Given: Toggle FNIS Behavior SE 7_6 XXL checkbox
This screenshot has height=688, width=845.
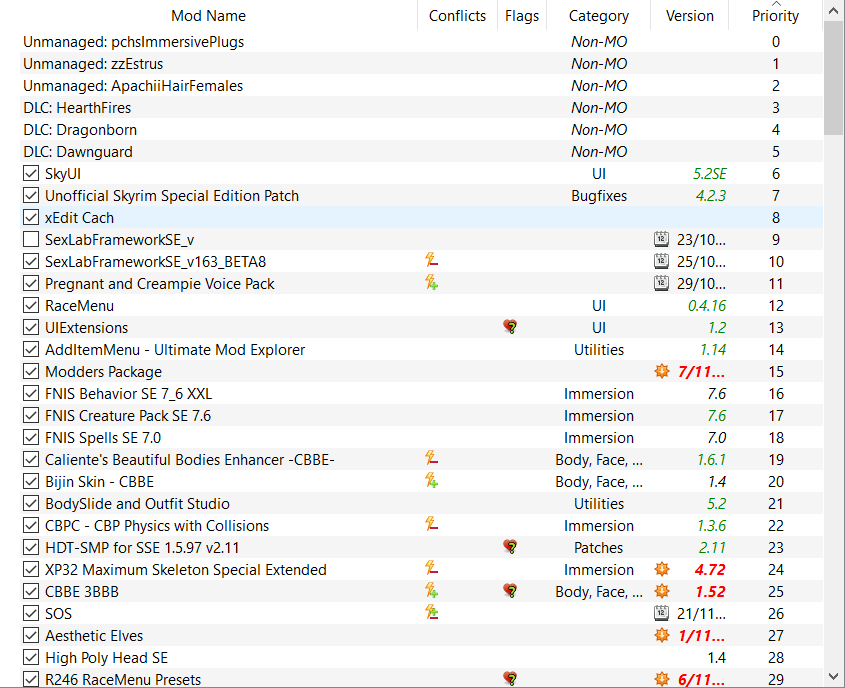Looking at the screenshot, I should point(31,394).
